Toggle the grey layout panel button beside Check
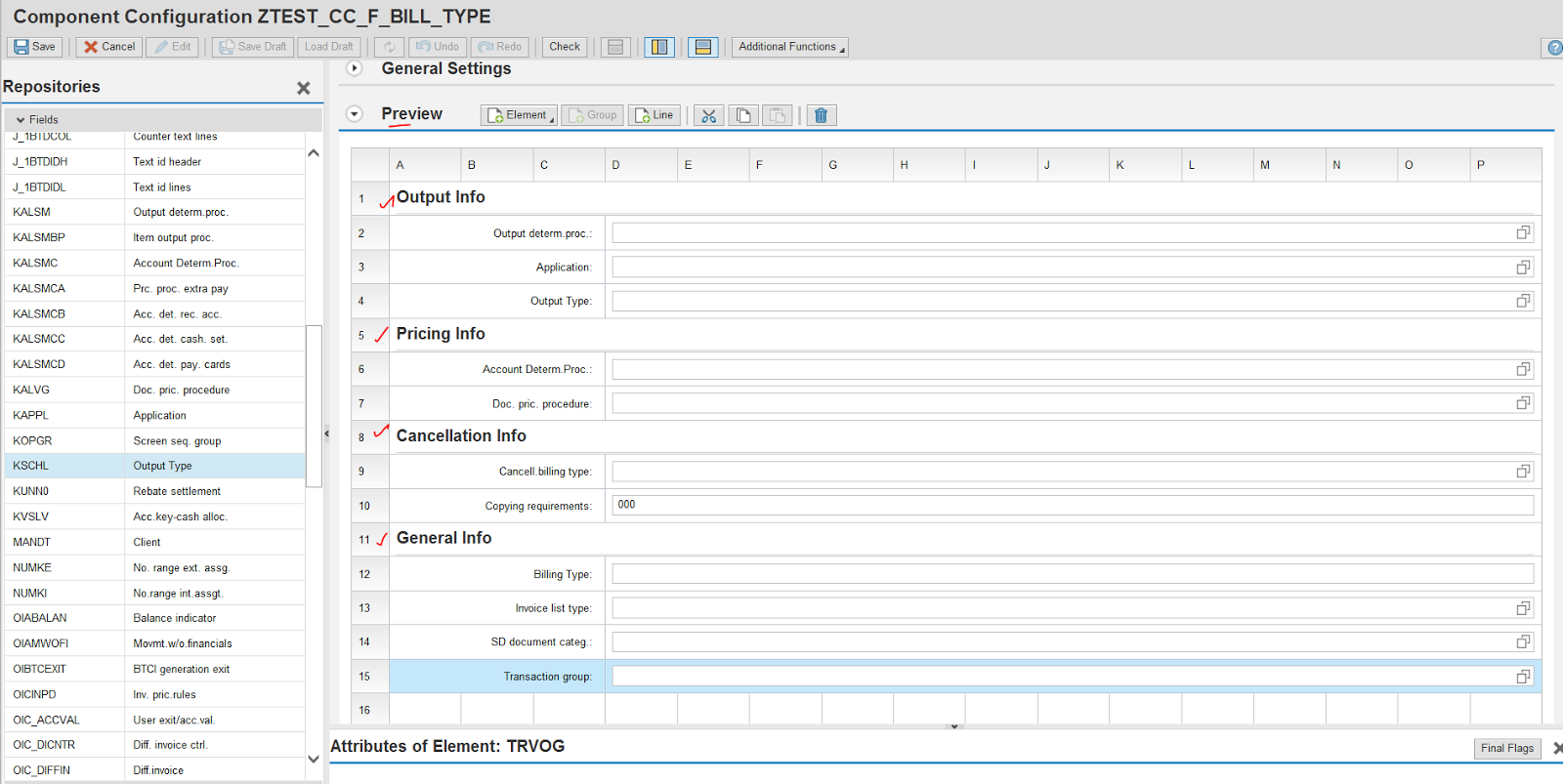Viewport: 1563px width, 784px height. click(615, 47)
